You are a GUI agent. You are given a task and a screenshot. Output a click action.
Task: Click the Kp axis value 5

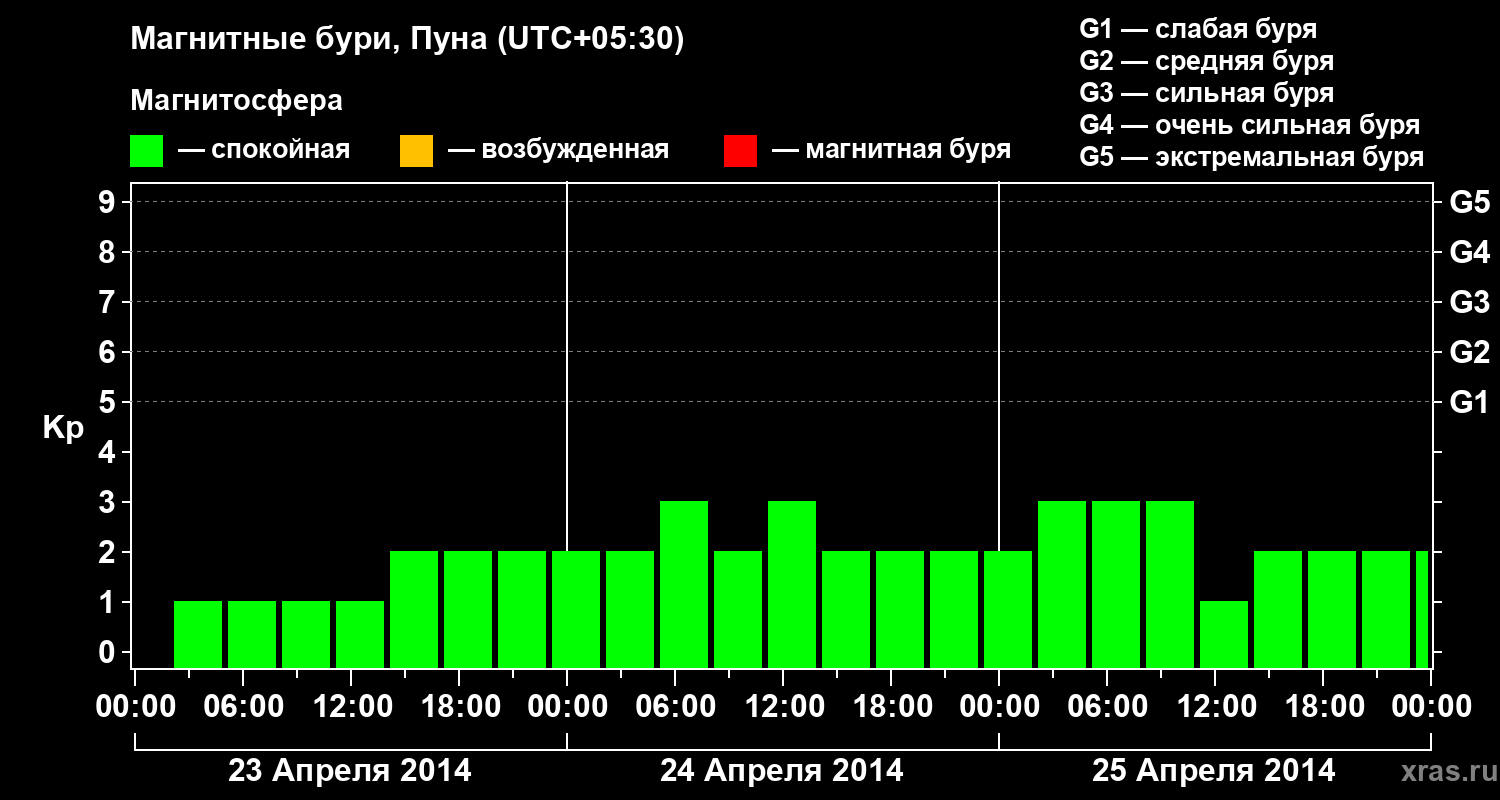tap(109, 403)
